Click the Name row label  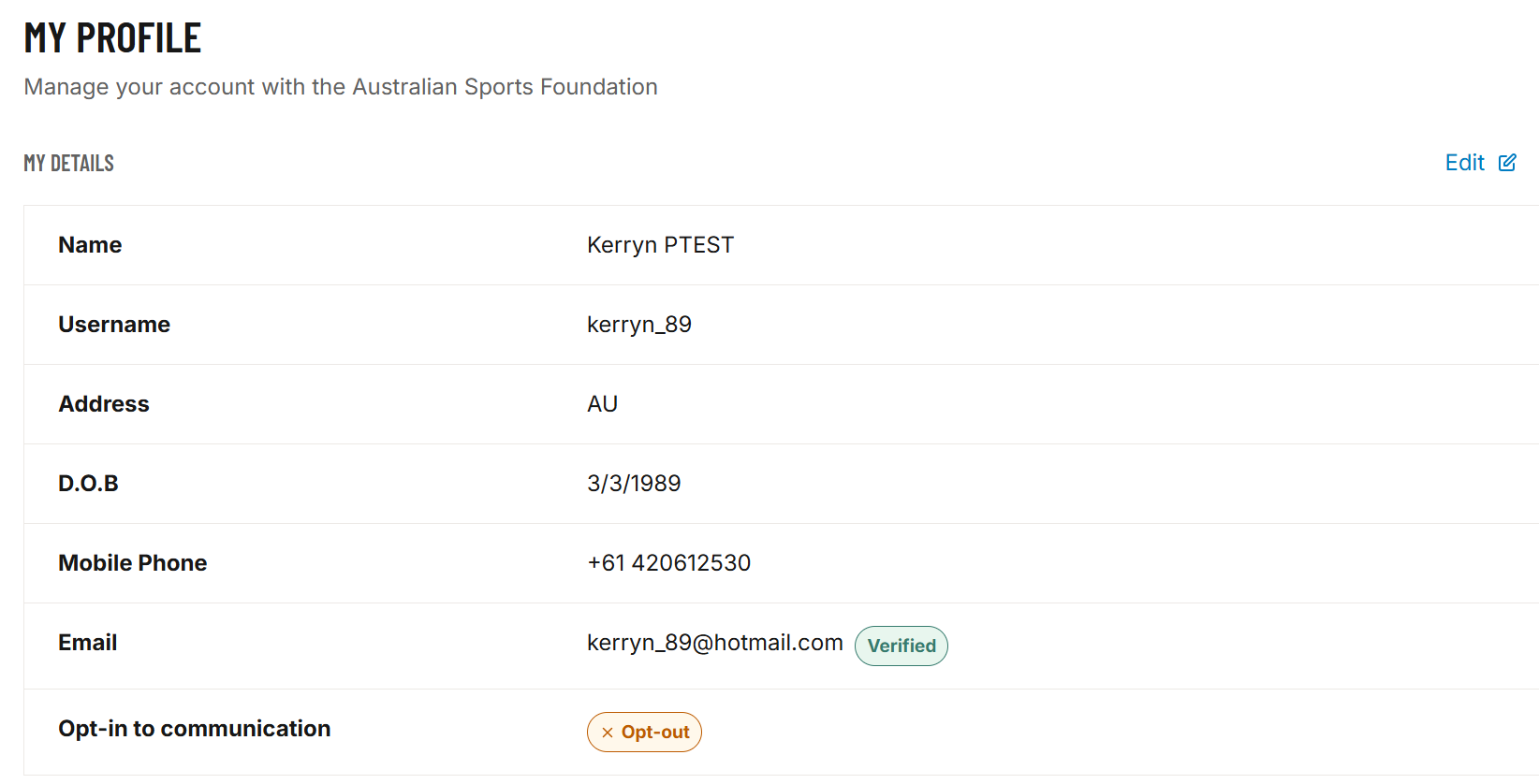[90, 245]
